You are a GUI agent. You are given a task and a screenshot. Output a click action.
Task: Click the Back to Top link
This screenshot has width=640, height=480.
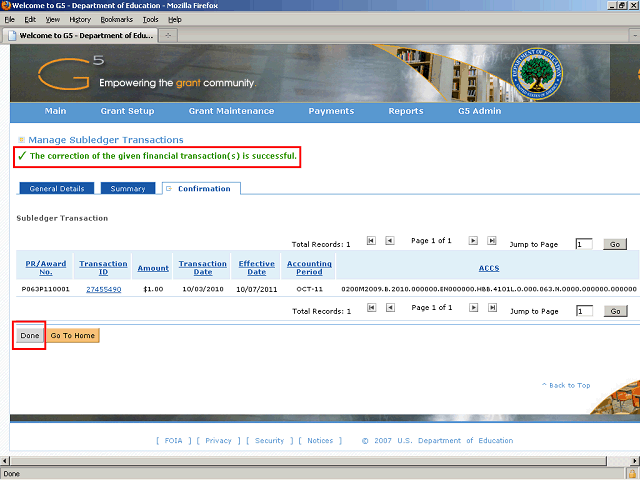tap(566, 385)
